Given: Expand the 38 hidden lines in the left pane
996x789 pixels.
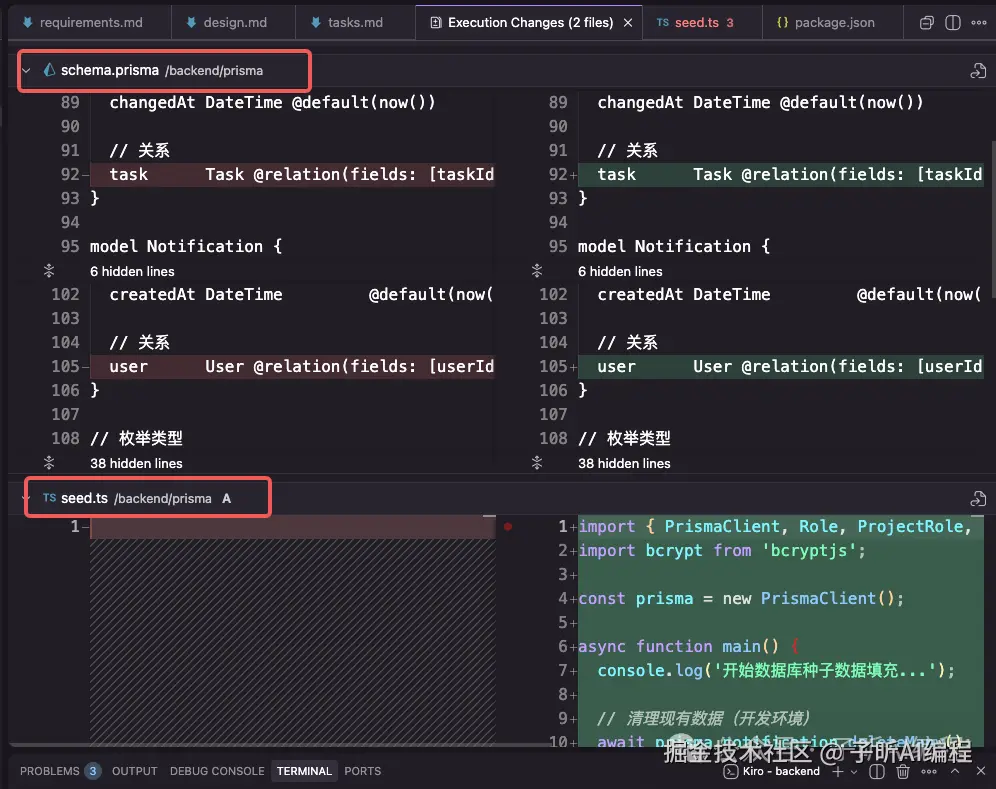Looking at the screenshot, I should click(136, 463).
